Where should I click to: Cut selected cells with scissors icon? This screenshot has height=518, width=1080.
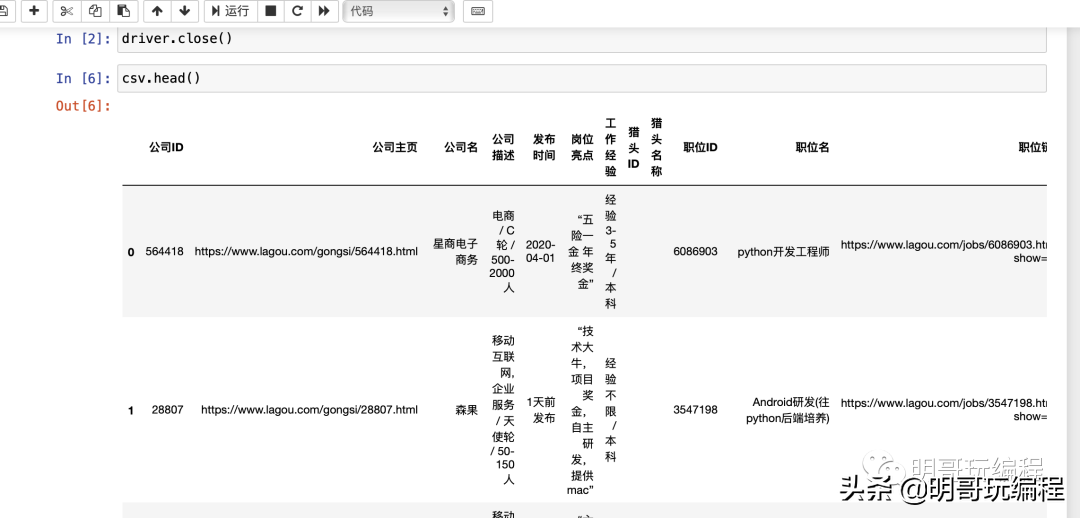[67, 11]
